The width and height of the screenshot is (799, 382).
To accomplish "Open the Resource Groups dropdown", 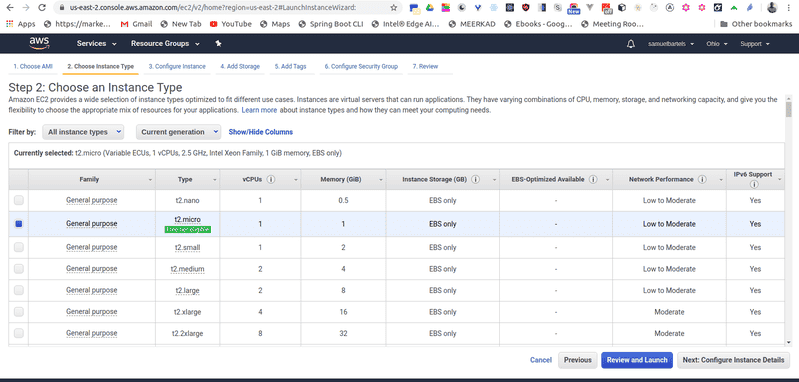I will click(x=164, y=44).
